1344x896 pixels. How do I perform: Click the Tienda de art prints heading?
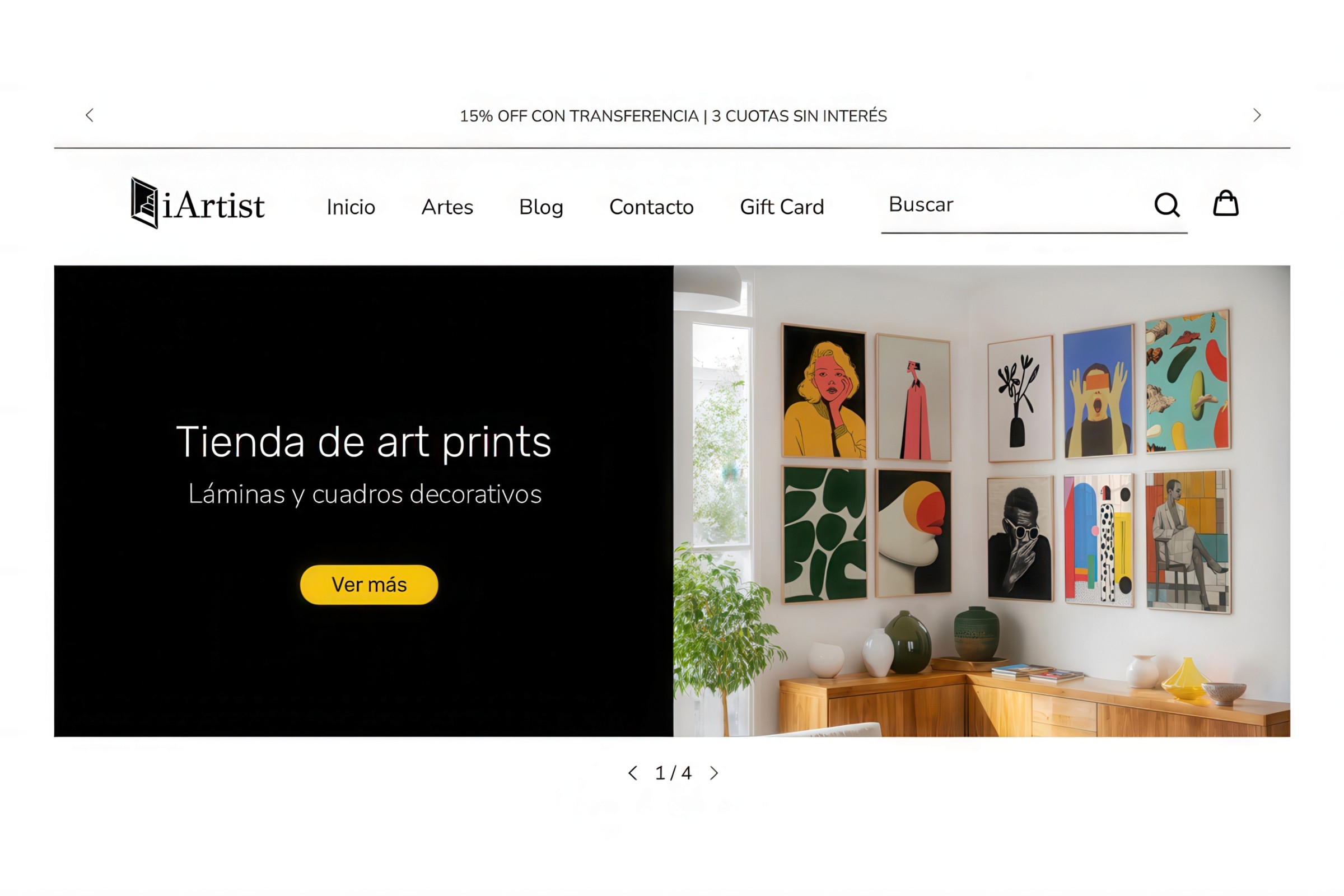pyautogui.click(x=364, y=442)
